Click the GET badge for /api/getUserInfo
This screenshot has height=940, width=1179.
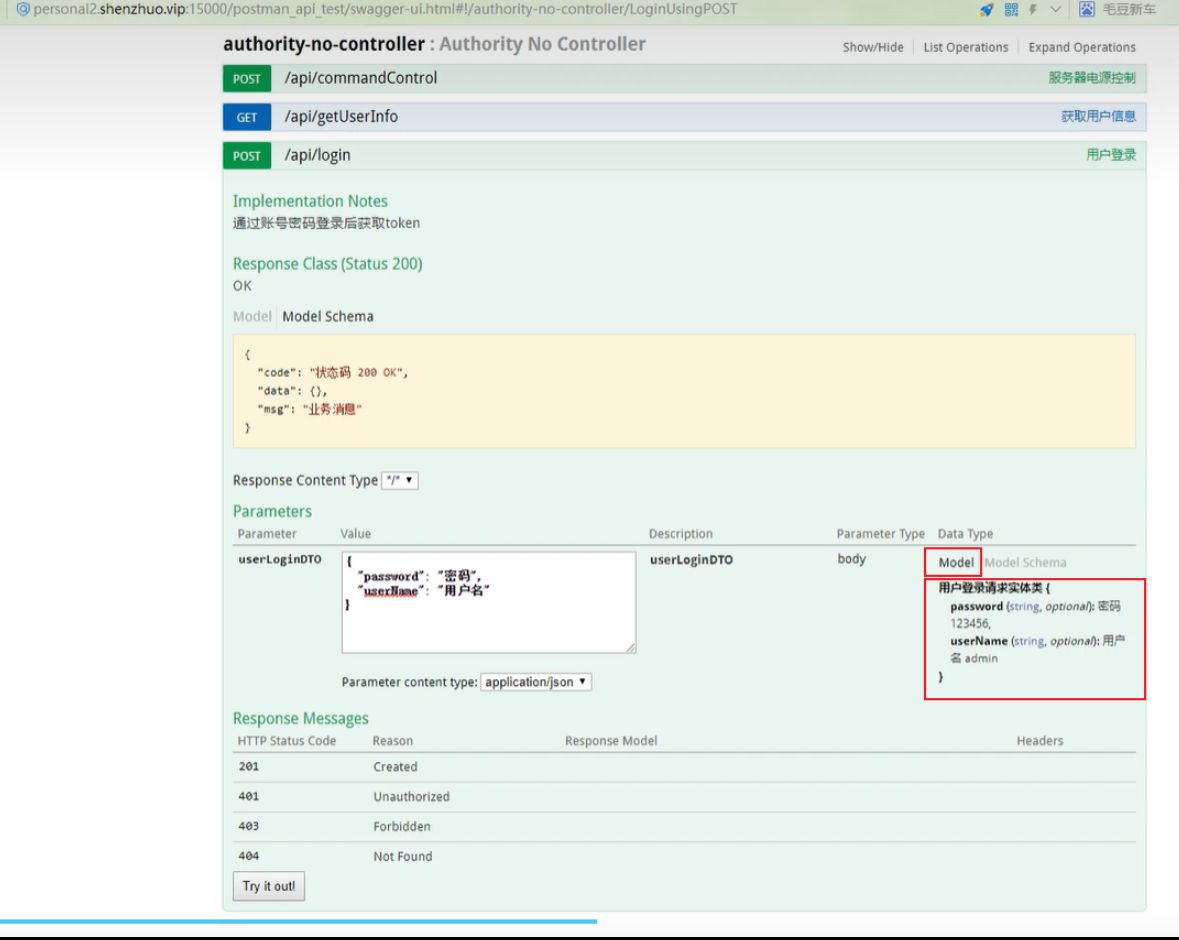[x=246, y=117]
